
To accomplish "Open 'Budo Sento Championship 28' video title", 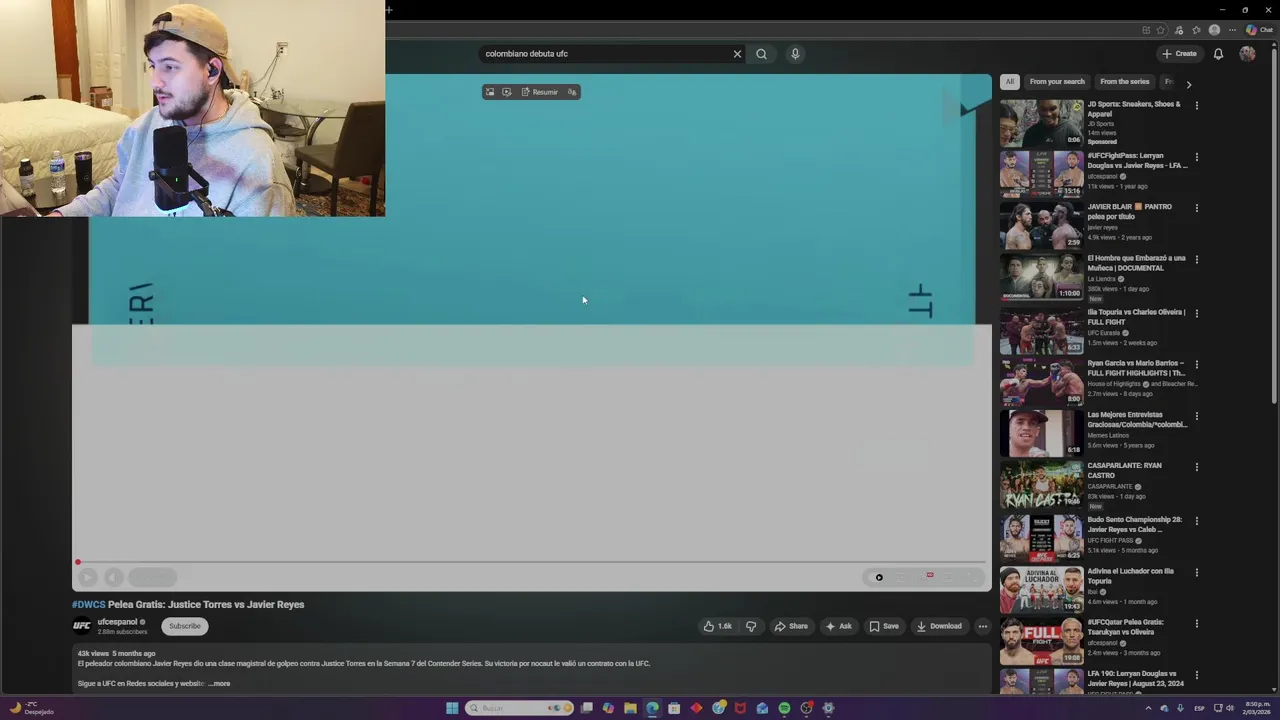I will [1135, 524].
